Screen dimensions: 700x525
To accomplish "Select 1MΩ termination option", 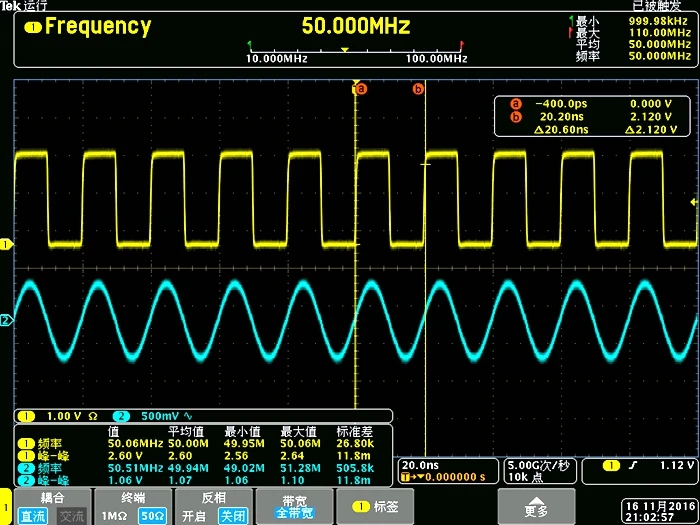I will [114, 516].
